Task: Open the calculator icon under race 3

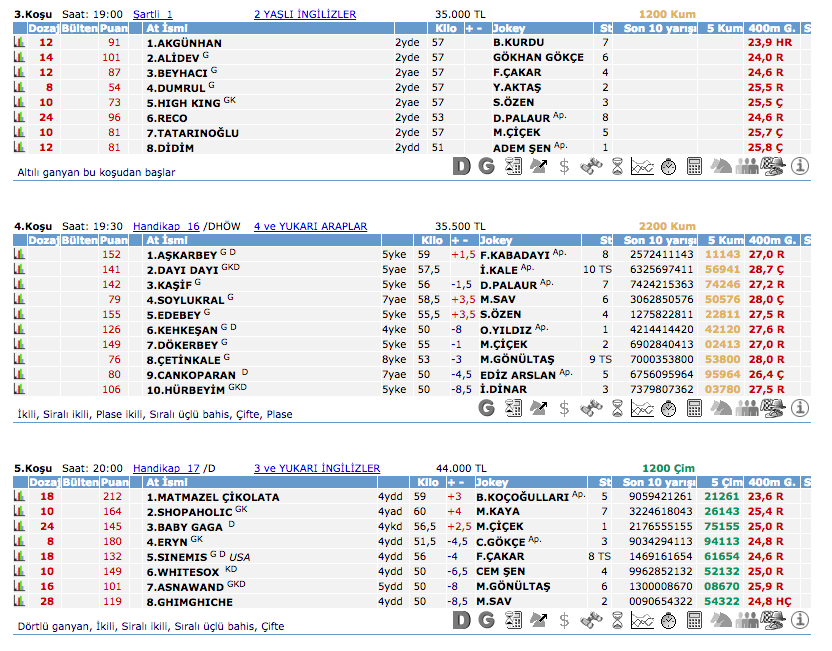Action: 694,166
